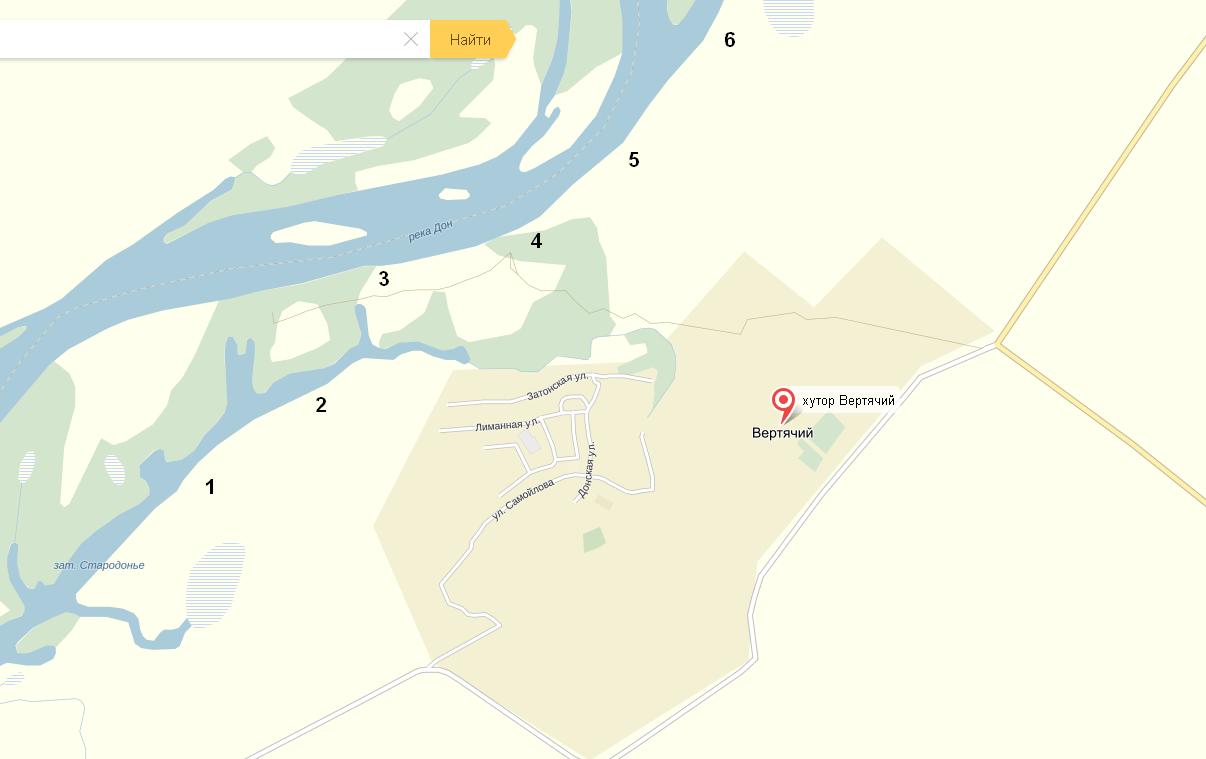Click the Донская ул. street label
The height and width of the screenshot is (759, 1206).
[x=587, y=470]
